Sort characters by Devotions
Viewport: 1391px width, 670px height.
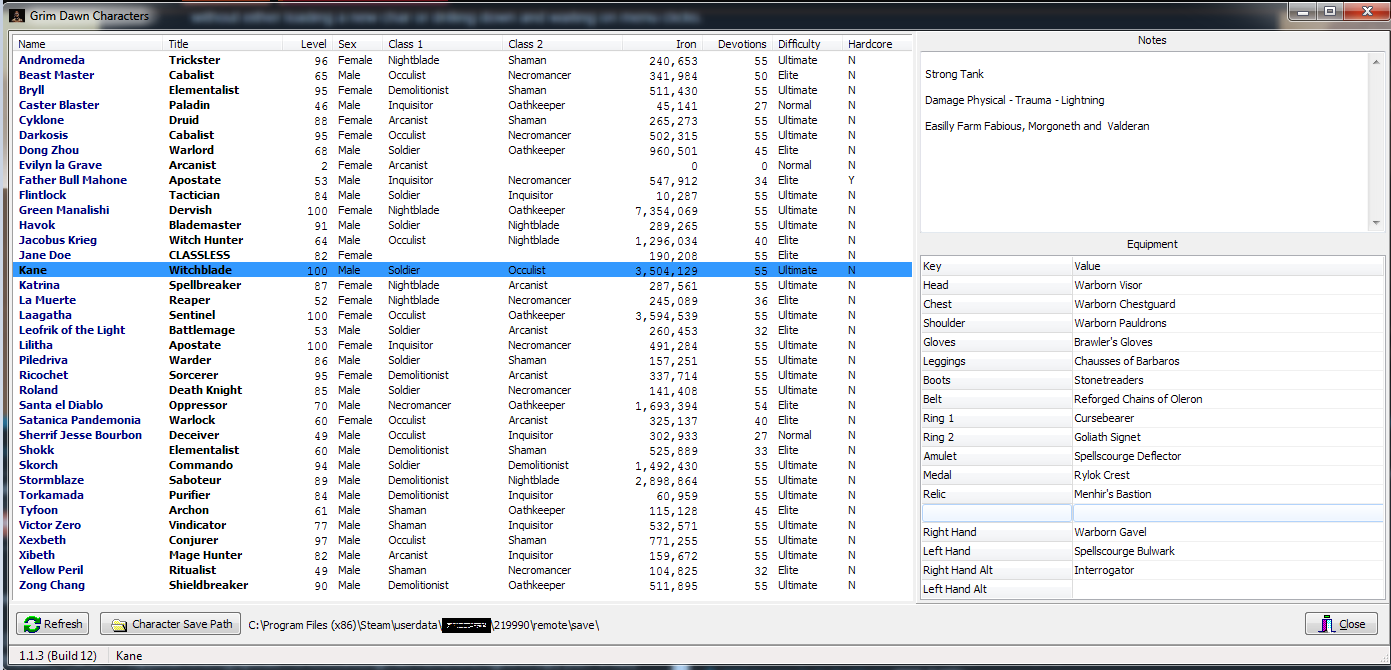[742, 43]
